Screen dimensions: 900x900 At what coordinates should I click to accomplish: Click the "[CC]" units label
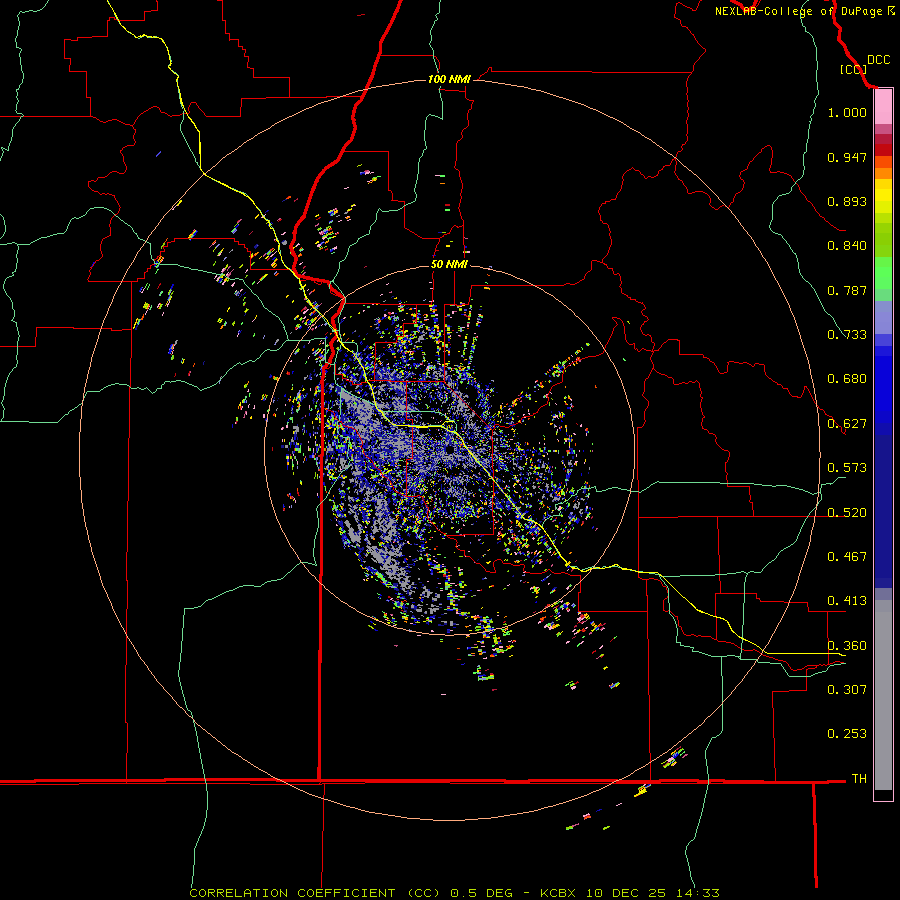[853, 69]
